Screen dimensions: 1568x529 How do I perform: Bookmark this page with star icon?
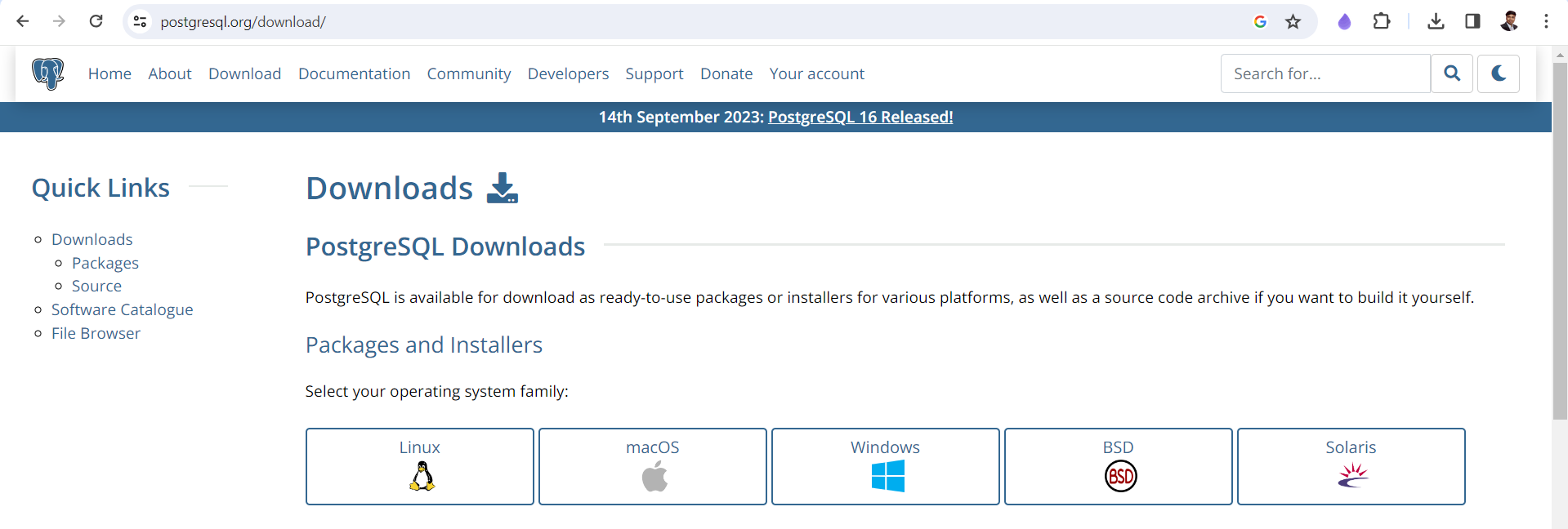(1293, 22)
